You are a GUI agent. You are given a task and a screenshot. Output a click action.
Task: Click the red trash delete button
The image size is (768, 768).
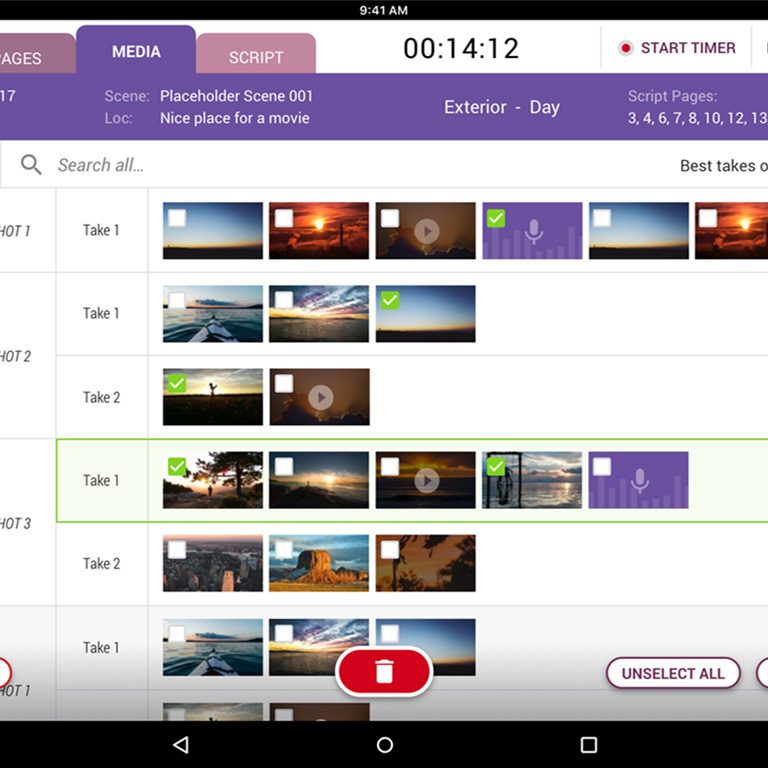tap(384, 672)
